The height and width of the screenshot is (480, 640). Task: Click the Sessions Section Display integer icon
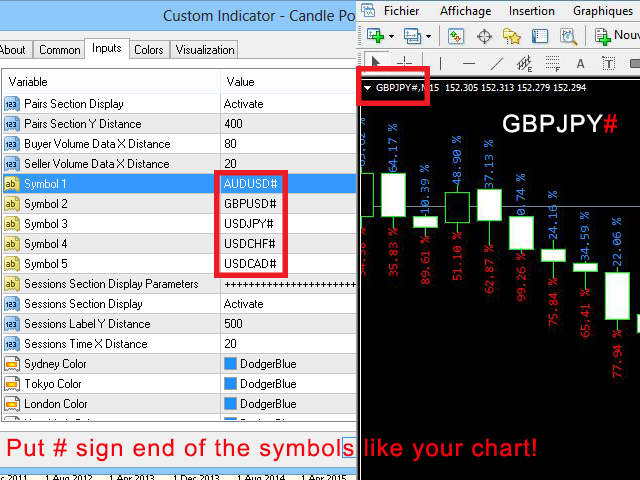tap(11, 304)
